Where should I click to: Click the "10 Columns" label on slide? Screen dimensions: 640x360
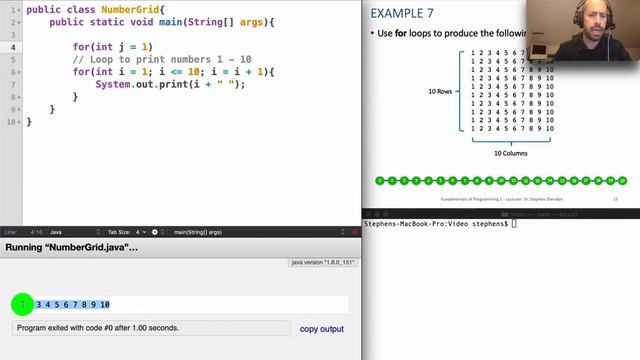511,153
